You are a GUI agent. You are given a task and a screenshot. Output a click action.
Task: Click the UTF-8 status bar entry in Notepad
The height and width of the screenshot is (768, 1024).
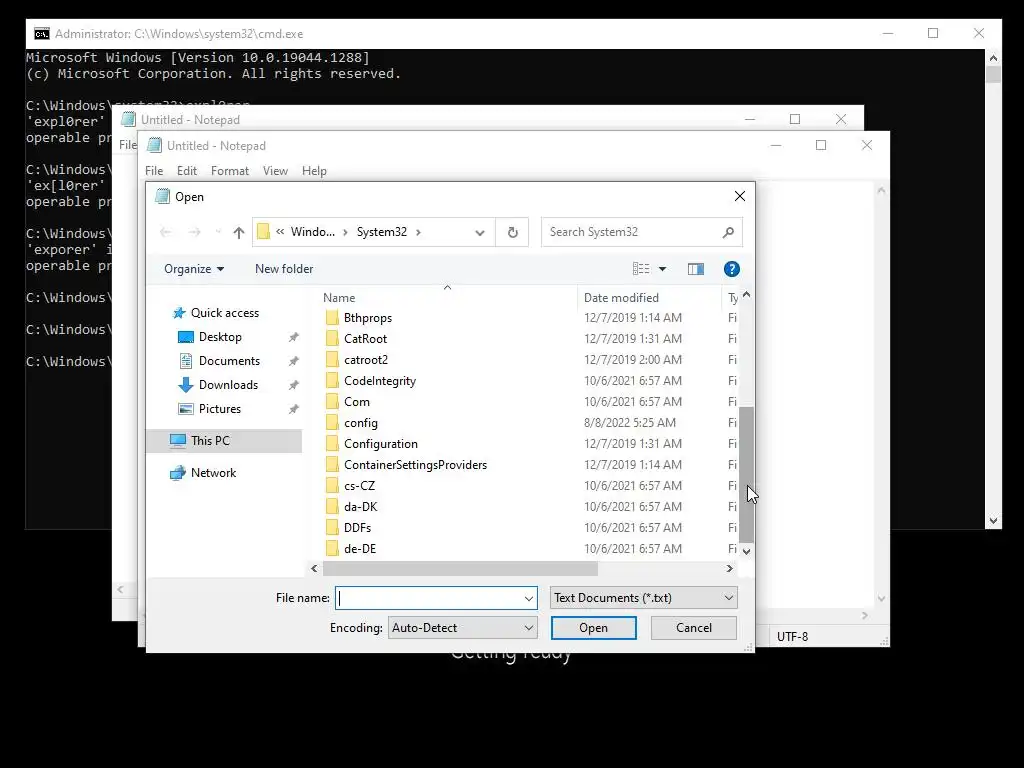[792, 637]
